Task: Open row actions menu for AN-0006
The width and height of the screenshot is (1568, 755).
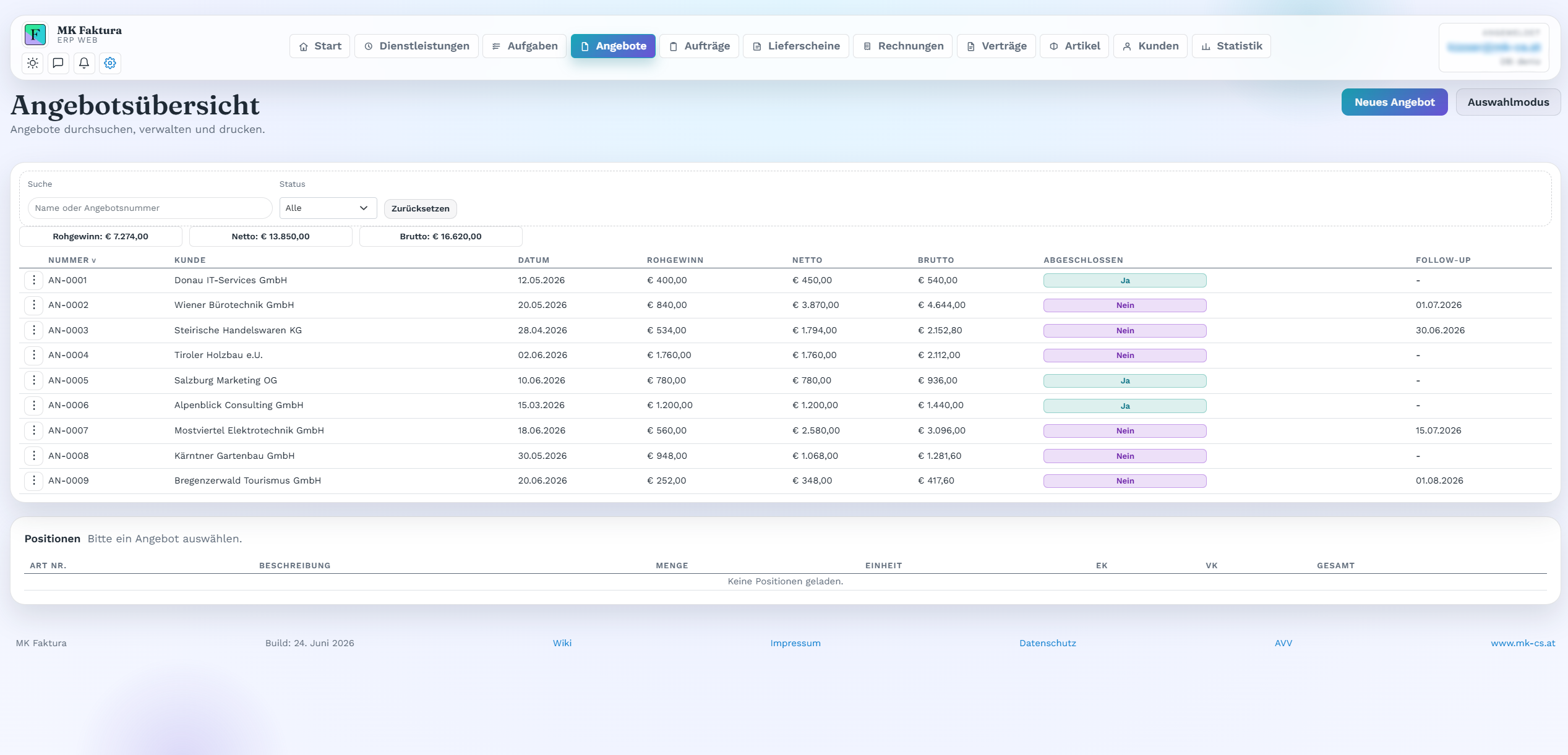Action: pos(34,405)
